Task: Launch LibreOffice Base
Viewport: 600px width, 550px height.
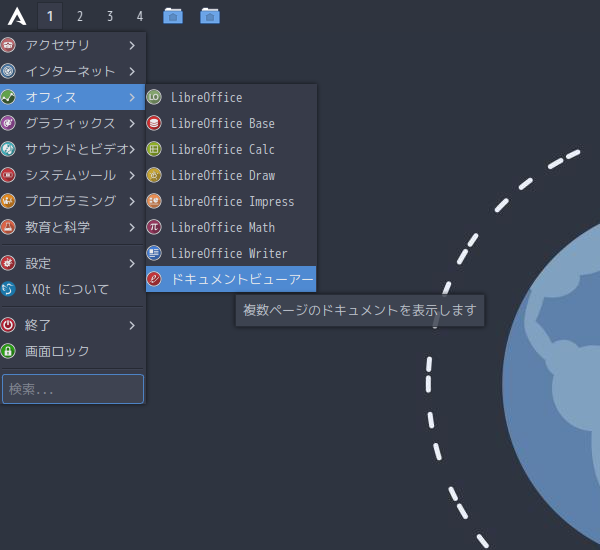Action: [231, 123]
